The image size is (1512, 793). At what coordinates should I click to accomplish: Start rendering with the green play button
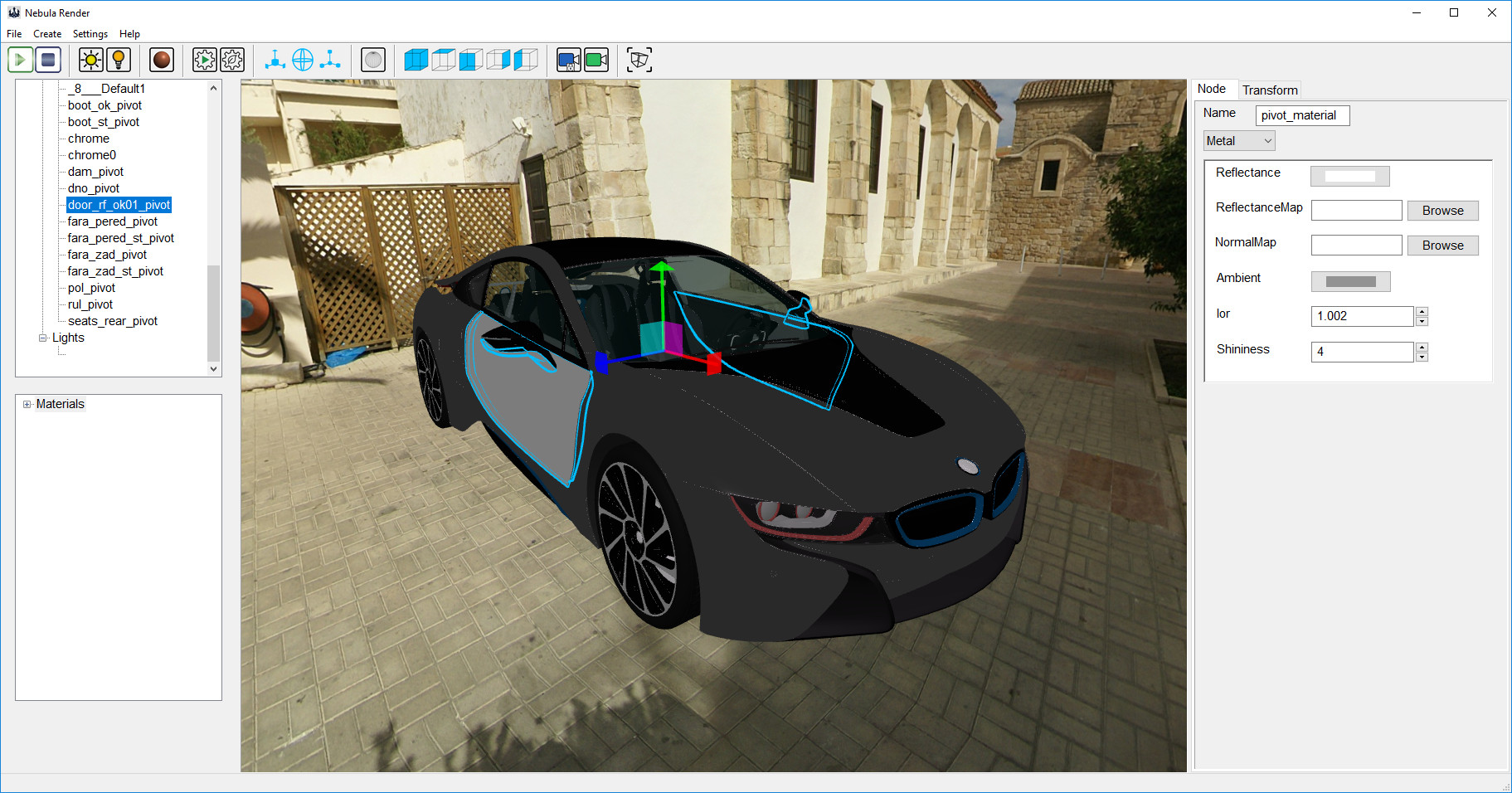click(x=21, y=60)
